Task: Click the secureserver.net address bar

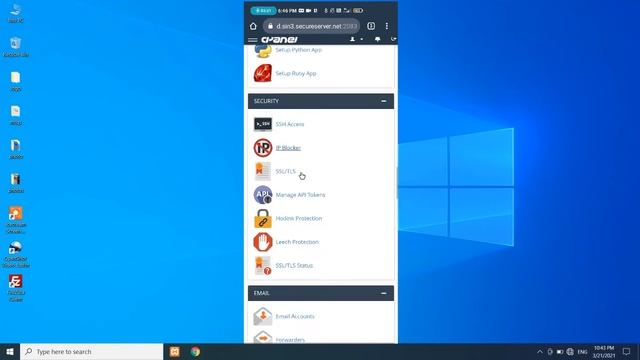Action: pyautogui.click(x=312, y=26)
